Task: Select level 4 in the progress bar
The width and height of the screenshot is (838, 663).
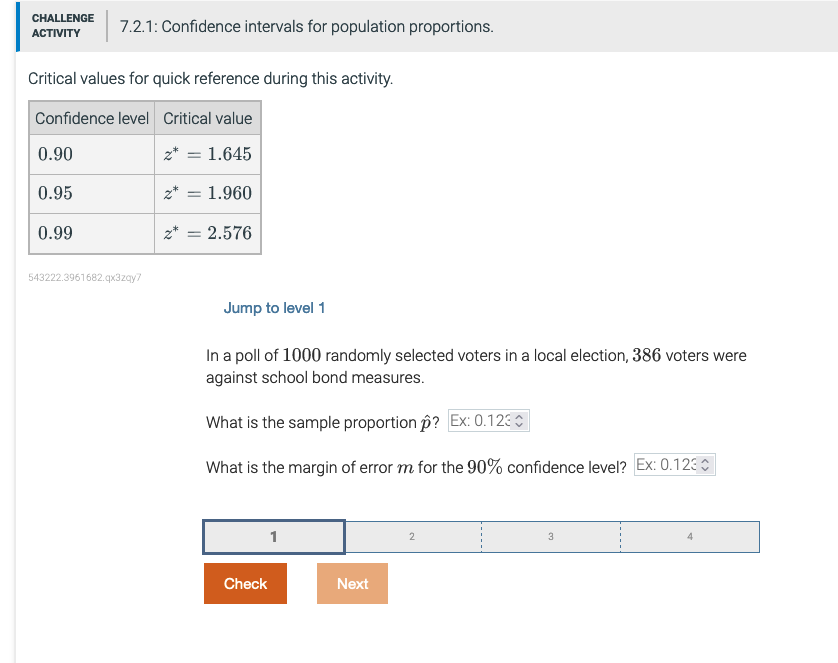Action: 690,536
